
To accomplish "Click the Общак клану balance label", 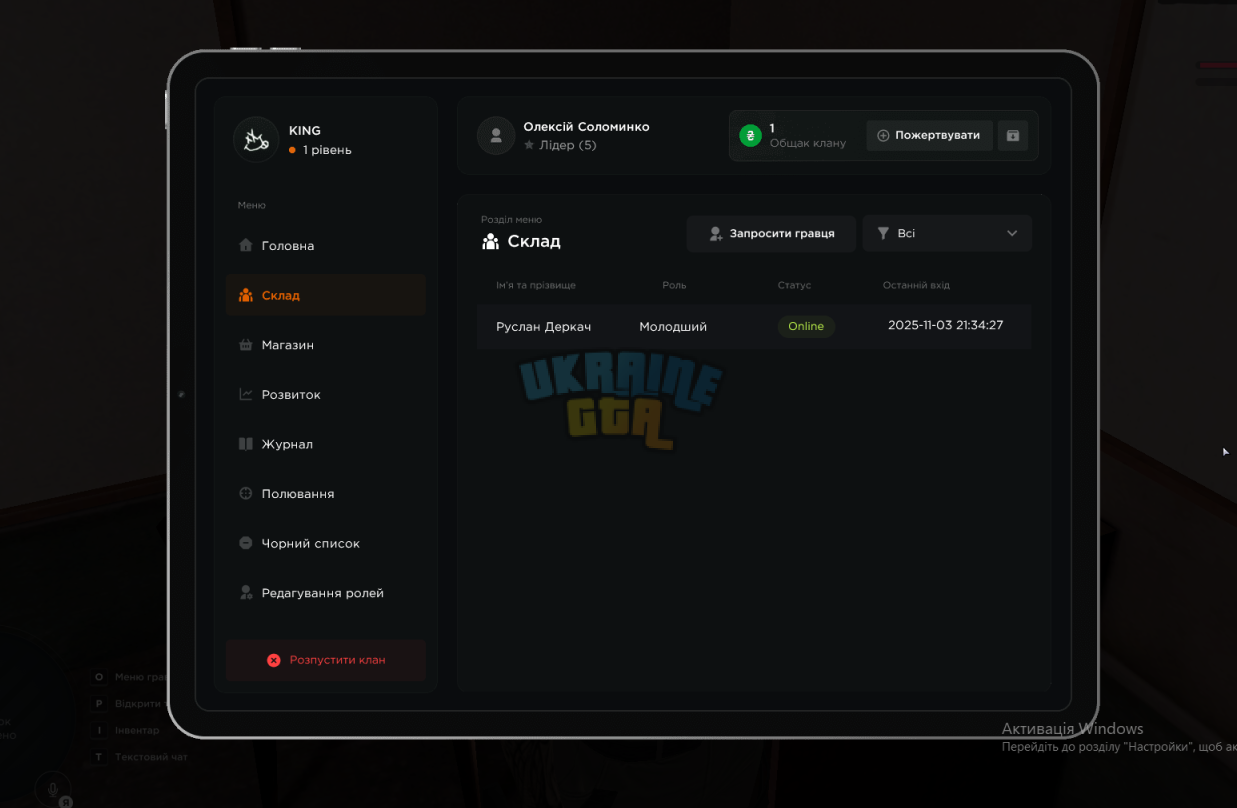I will tap(808, 143).
